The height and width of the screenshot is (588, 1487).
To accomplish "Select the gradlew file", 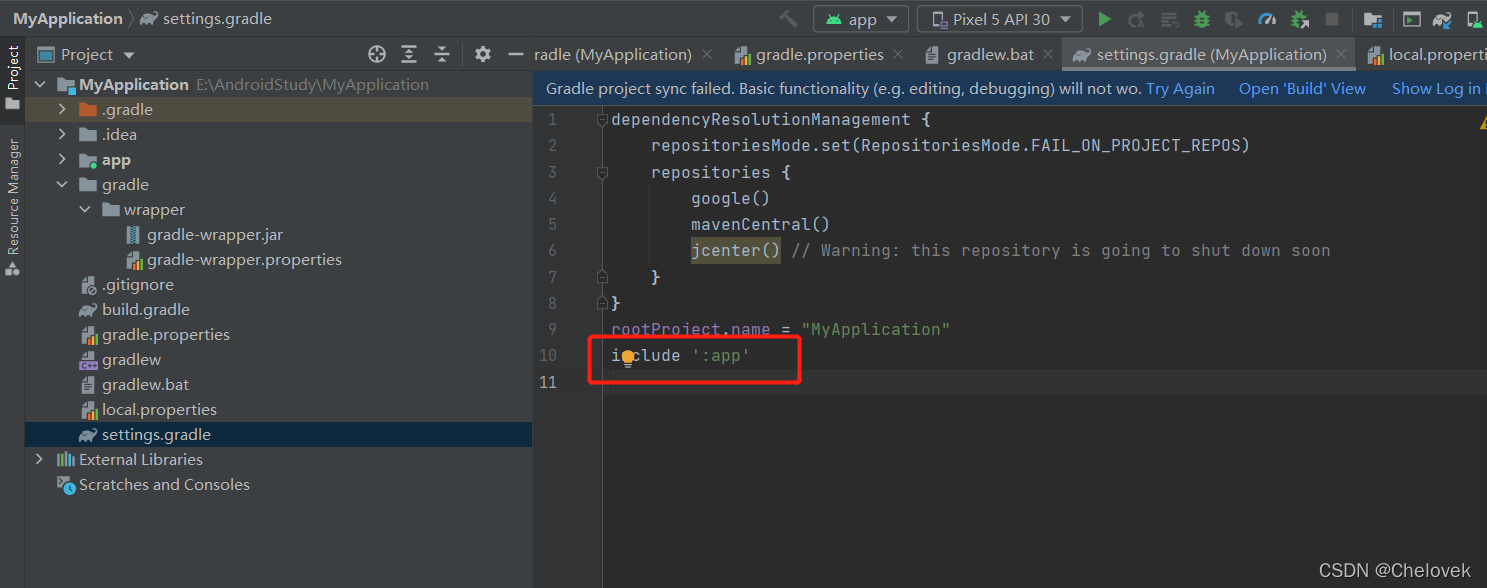I will [120, 360].
